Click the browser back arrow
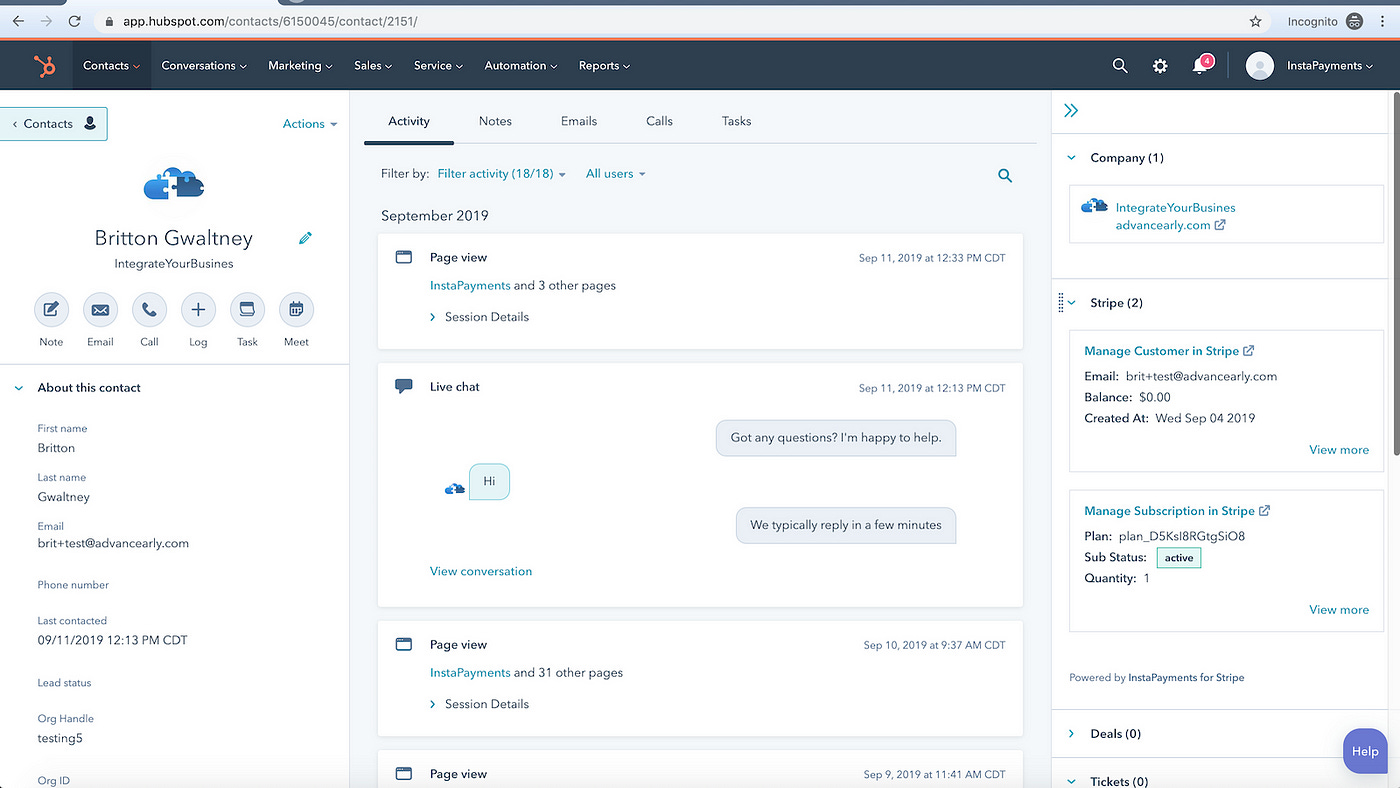 [x=18, y=20]
